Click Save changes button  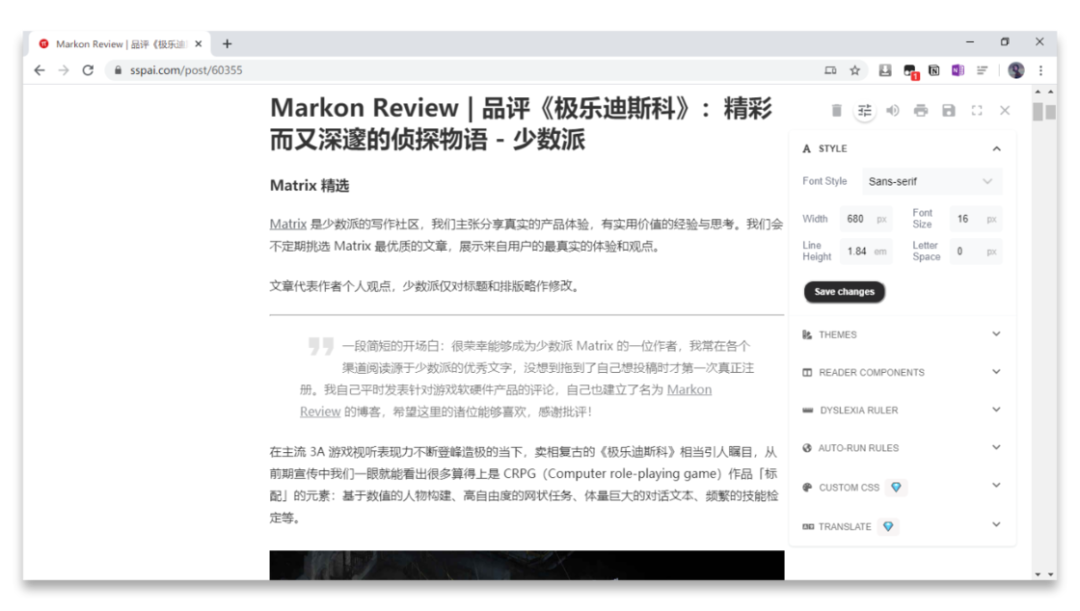(844, 292)
